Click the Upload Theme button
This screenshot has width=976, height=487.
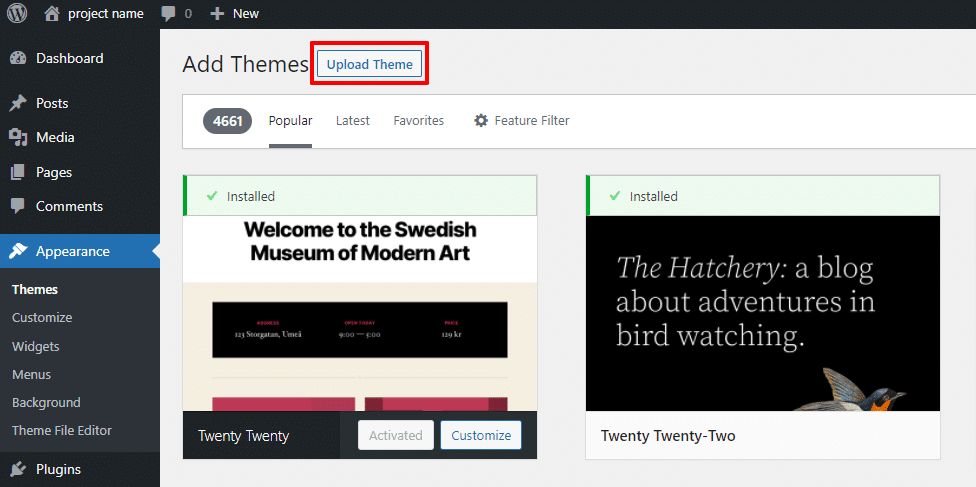click(x=370, y=64)
